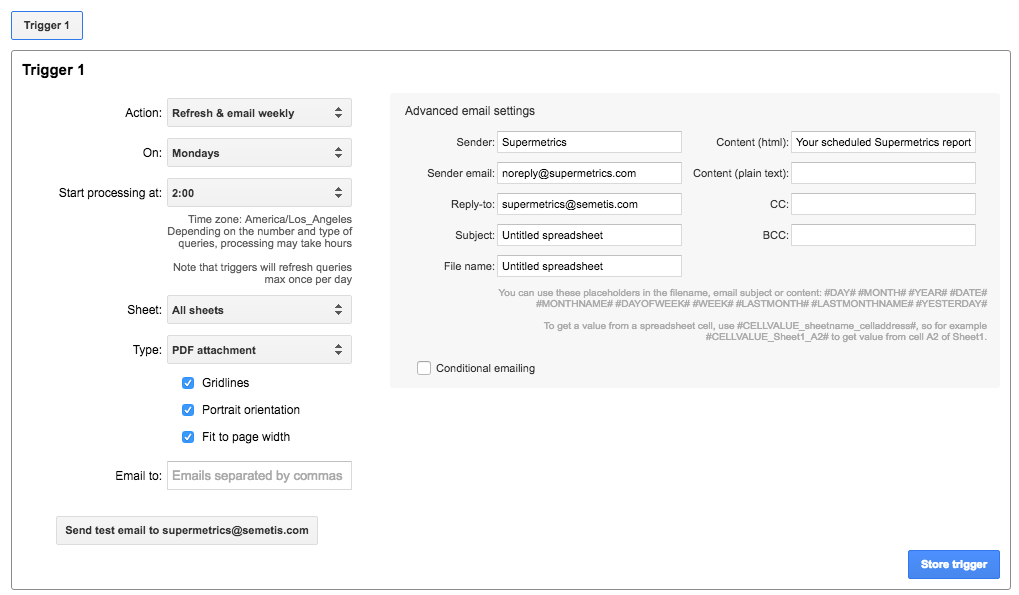Screen dimensions: 1019x595
Task: Open the On Mondays day dropdown
Action: (259, 153)
